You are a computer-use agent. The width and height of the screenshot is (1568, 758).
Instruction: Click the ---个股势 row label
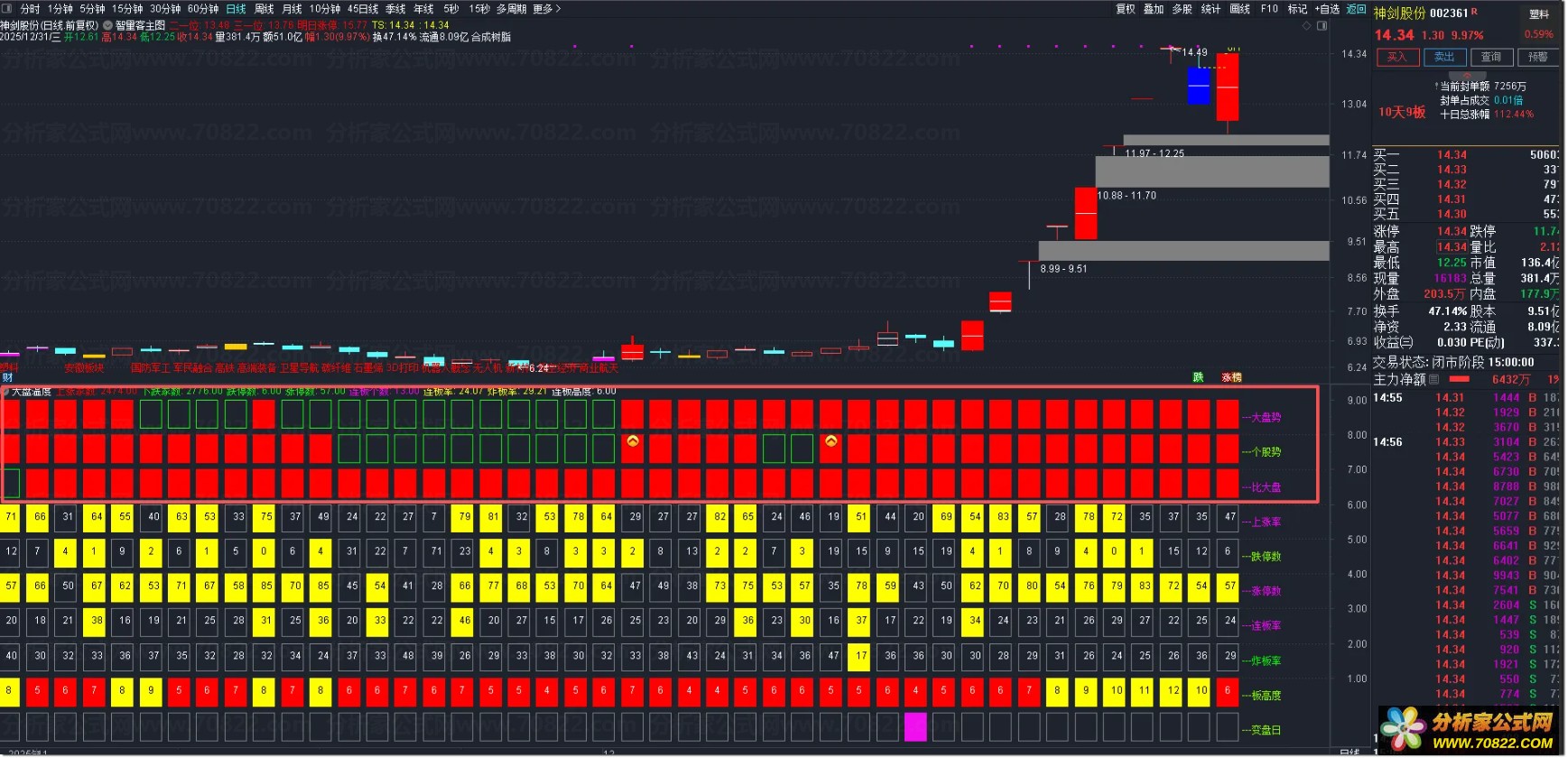point(1262,452)
